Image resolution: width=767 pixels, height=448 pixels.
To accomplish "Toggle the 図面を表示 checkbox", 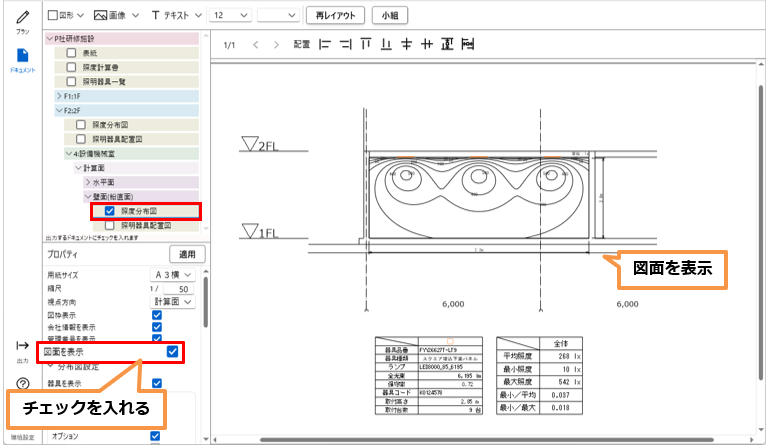I will (173, 351).
